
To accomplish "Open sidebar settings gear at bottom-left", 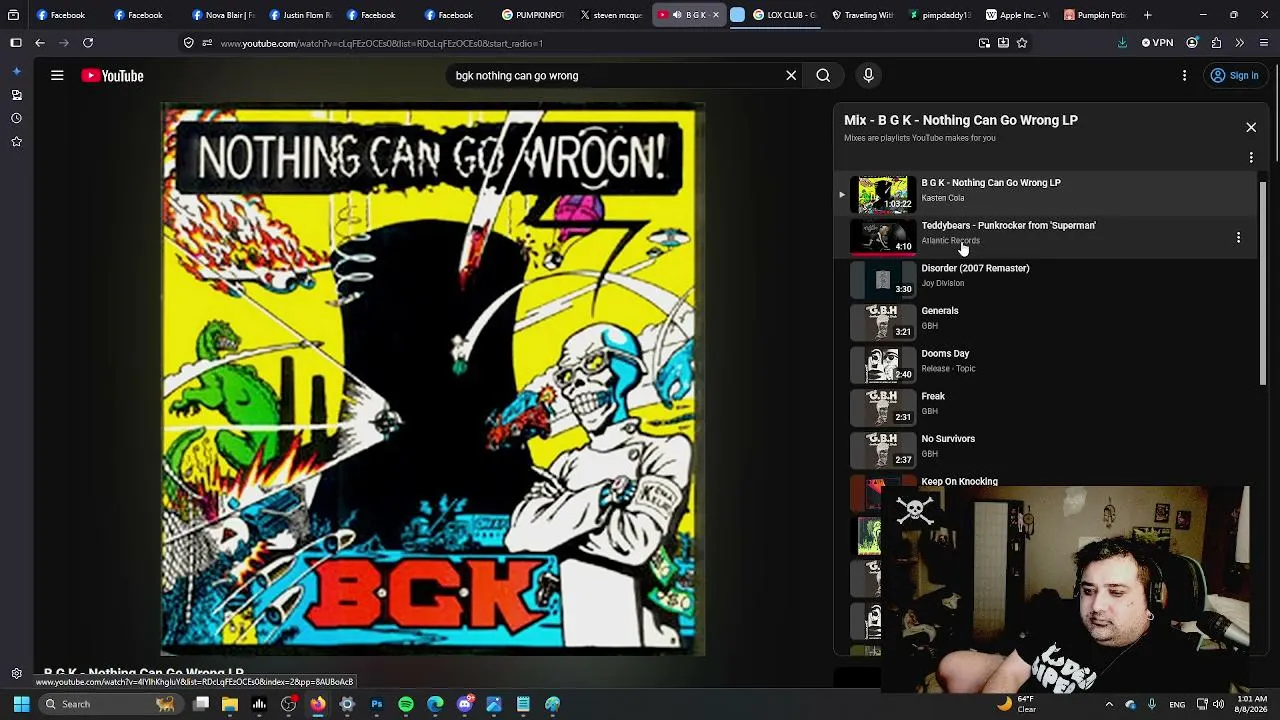I will 16,674.
